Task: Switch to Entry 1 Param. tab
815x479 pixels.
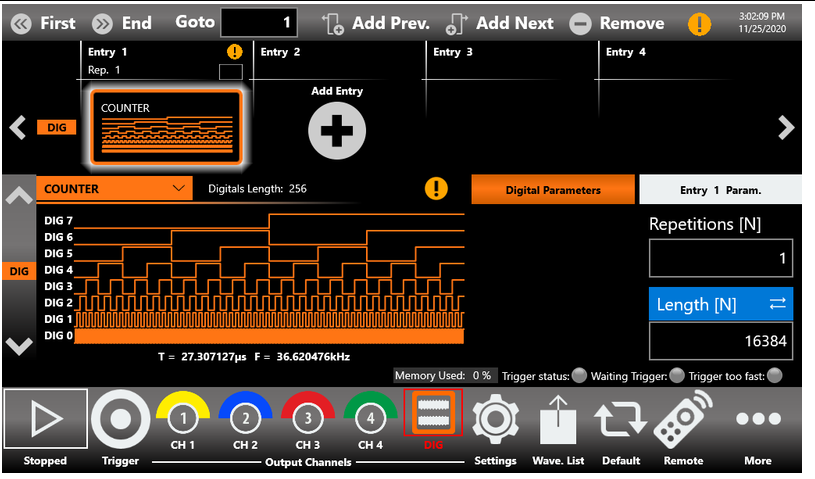Action: [x=720, y=190]
